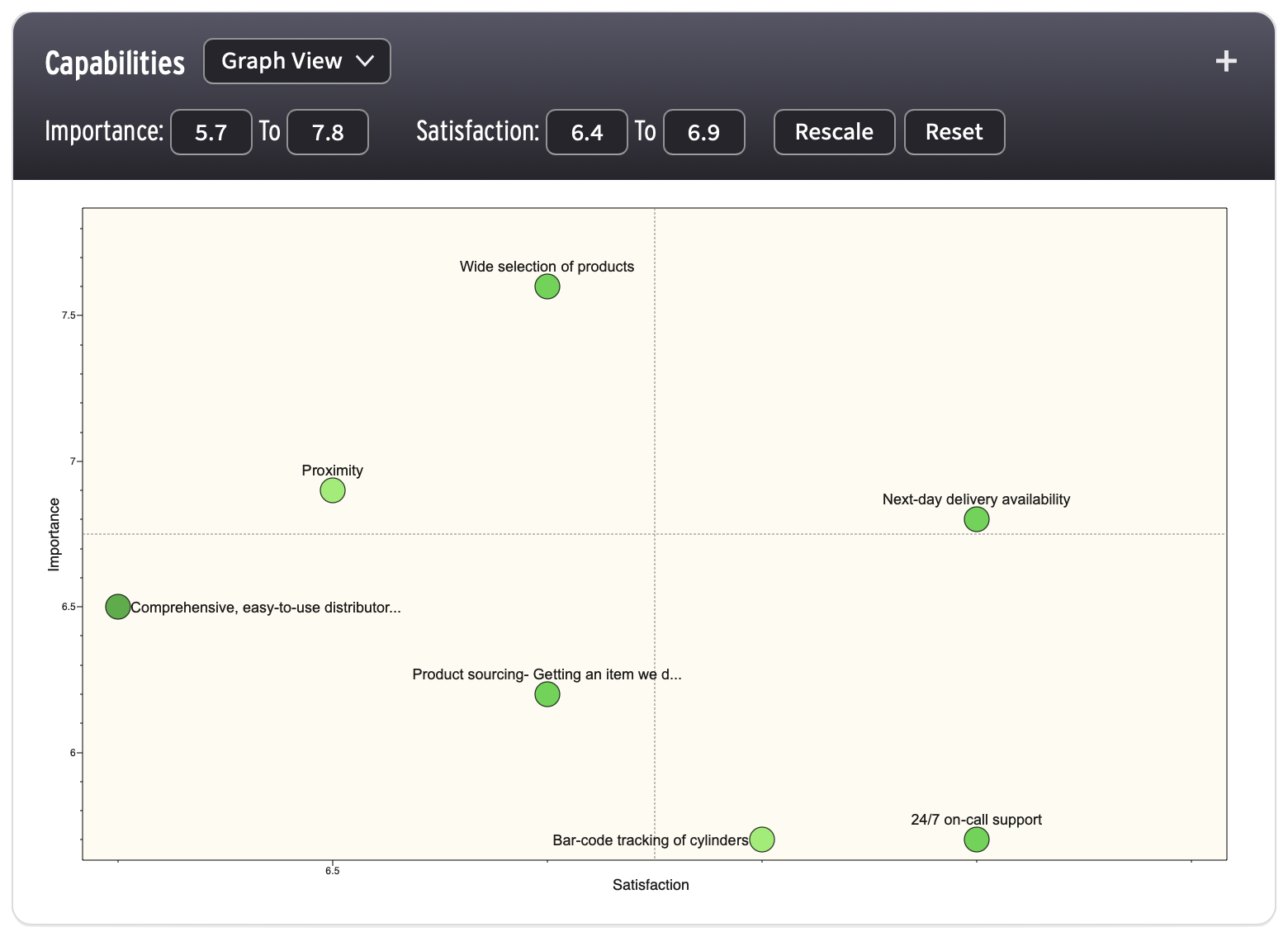This screenshot has height=946, width=1288.
Task: Click the Wide selection of products label
Action: (547, 267)
